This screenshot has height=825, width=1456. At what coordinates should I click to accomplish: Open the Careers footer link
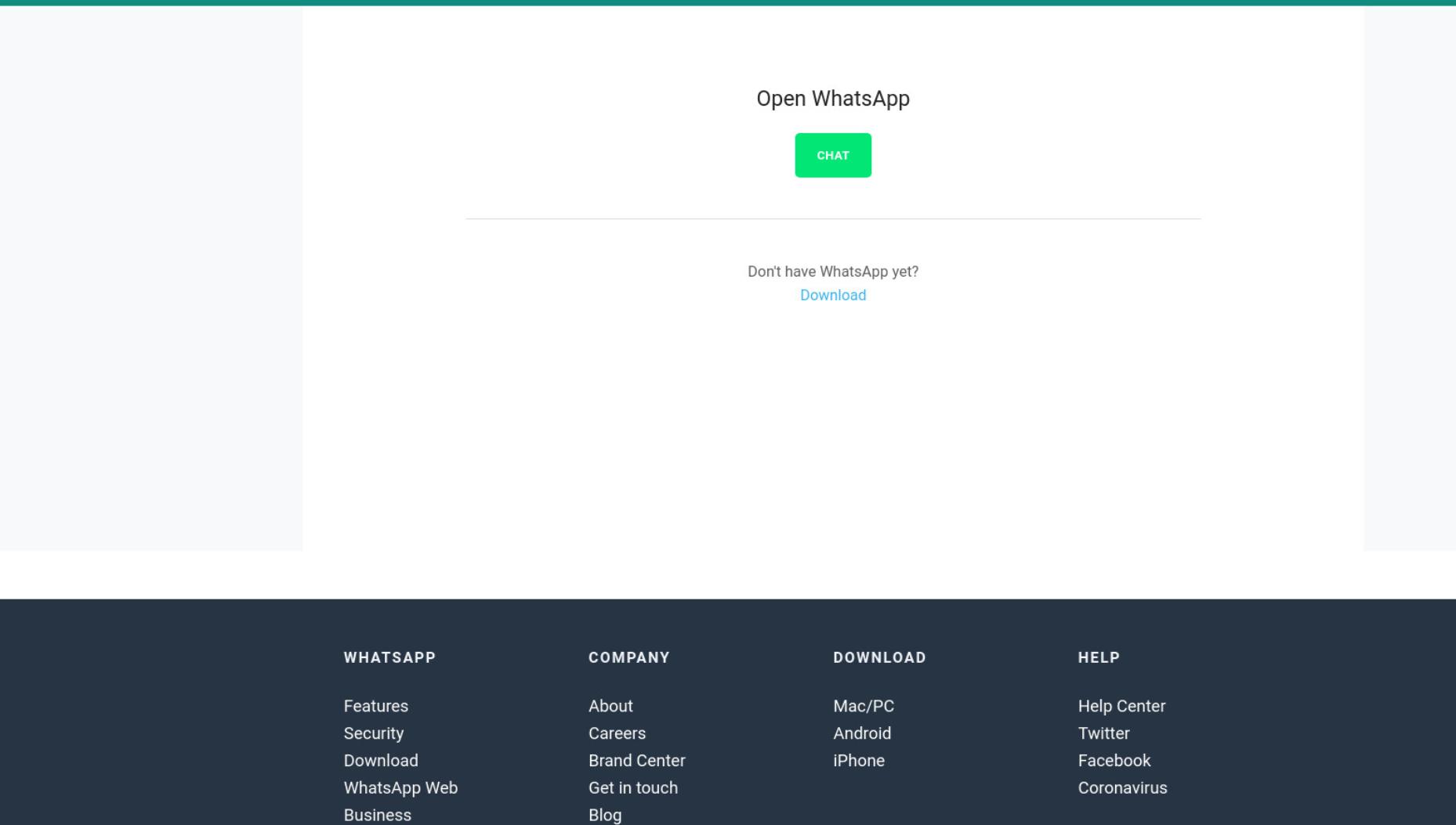tap(618, 733)
